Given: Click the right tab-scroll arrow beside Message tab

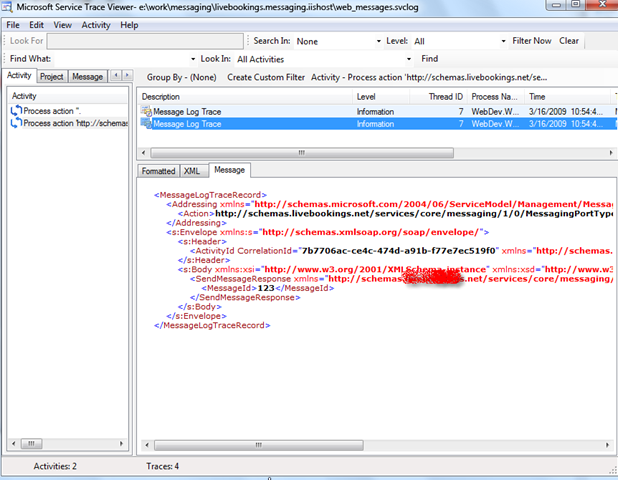Looking at the screenshot, I should point(127,76).
